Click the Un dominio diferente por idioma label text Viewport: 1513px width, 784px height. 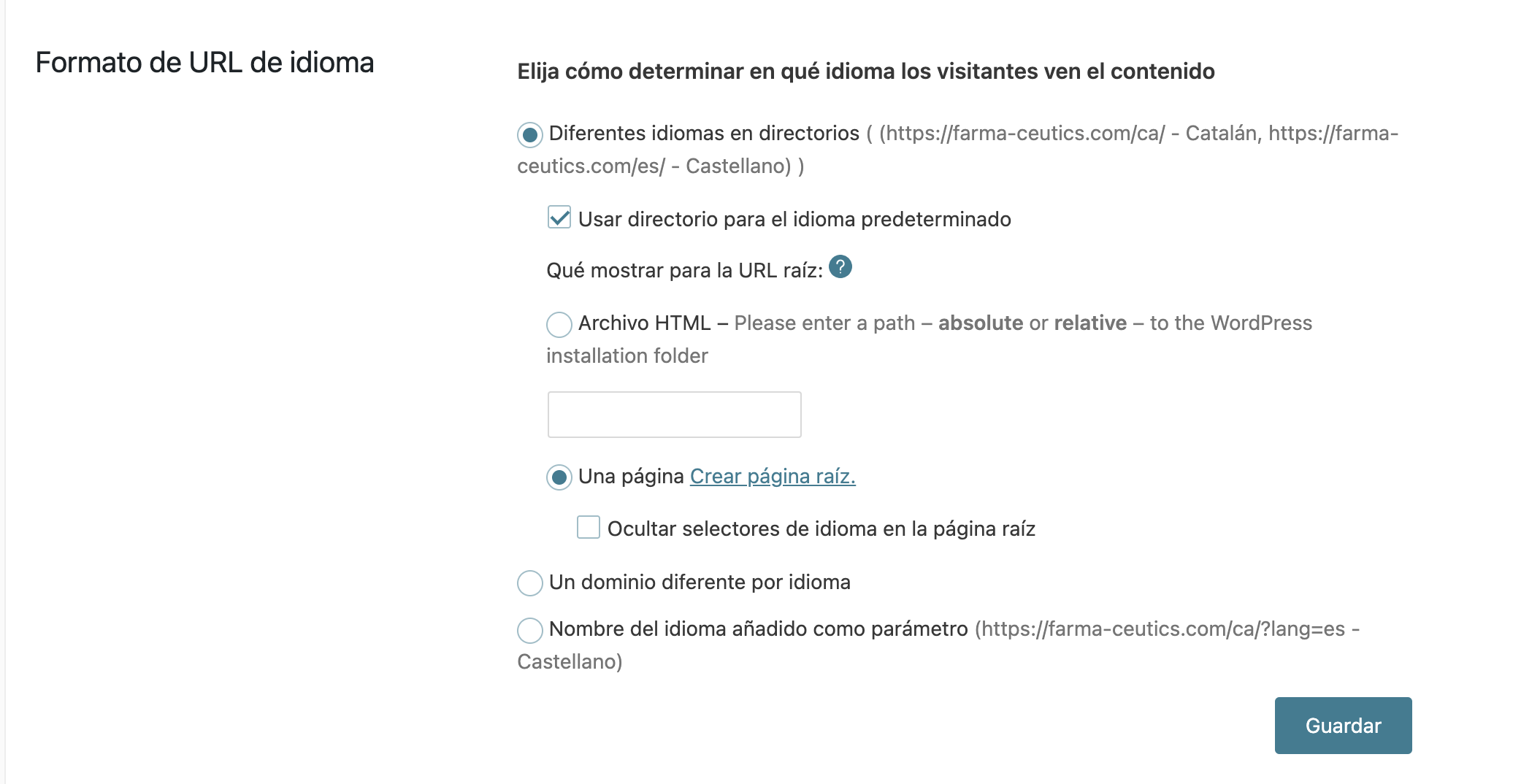point(700,583)
